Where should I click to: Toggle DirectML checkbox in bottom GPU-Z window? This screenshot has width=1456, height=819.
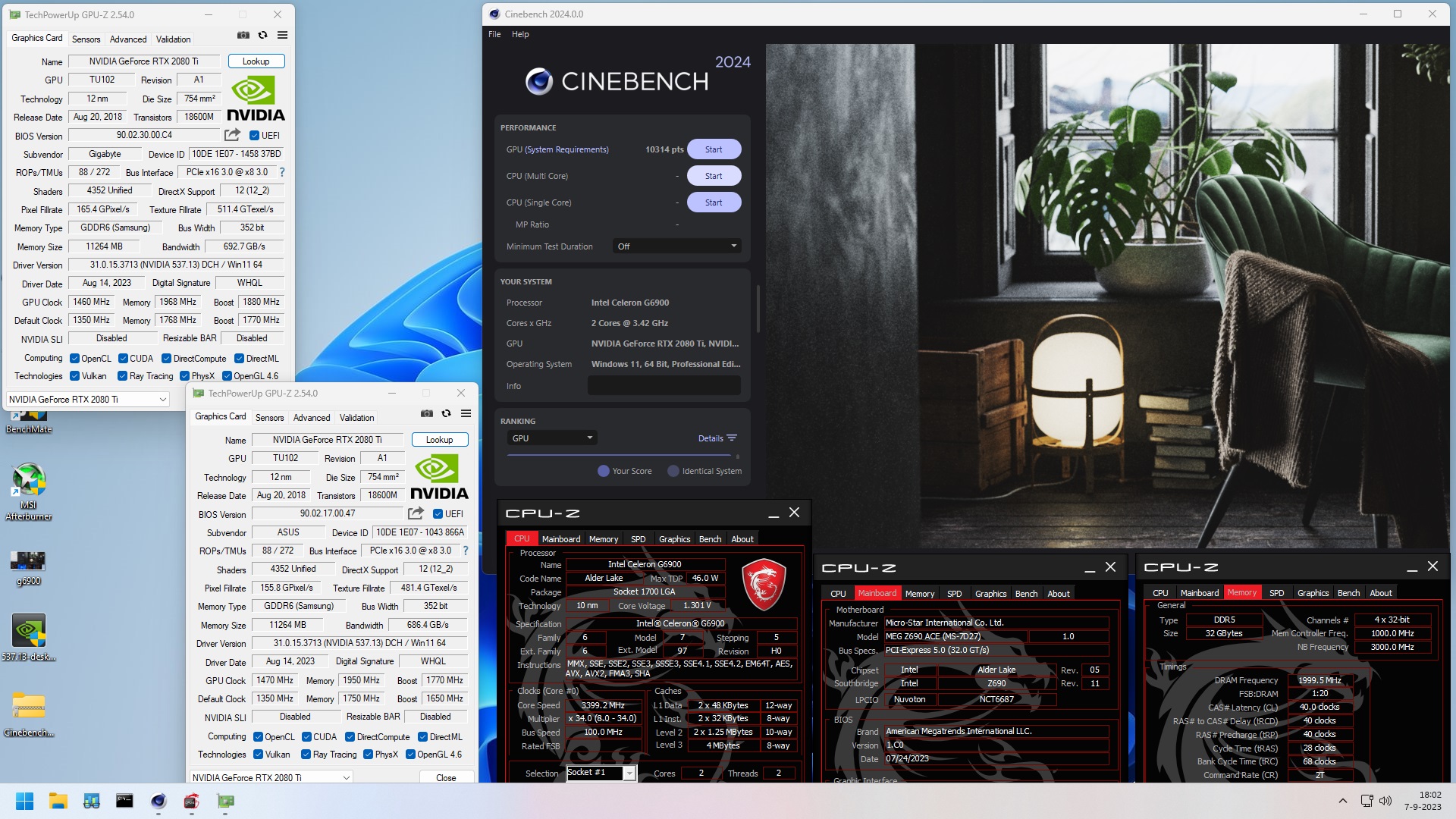pyautogui.click(x=422, y=737)
